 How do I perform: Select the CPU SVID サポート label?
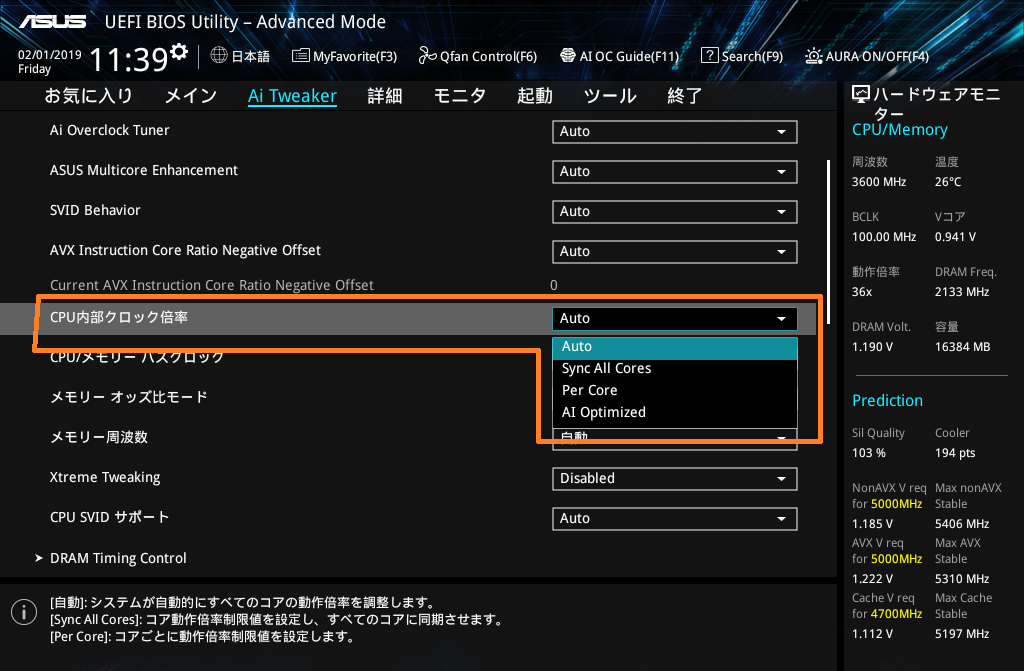109,517
